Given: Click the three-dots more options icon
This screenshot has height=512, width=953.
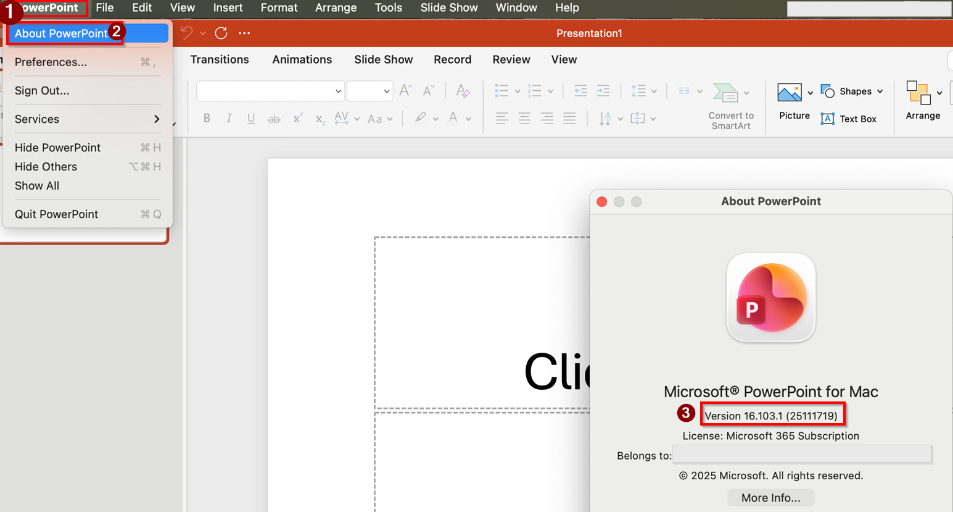Looking at the screenshot, I should [x=245, y=33].
